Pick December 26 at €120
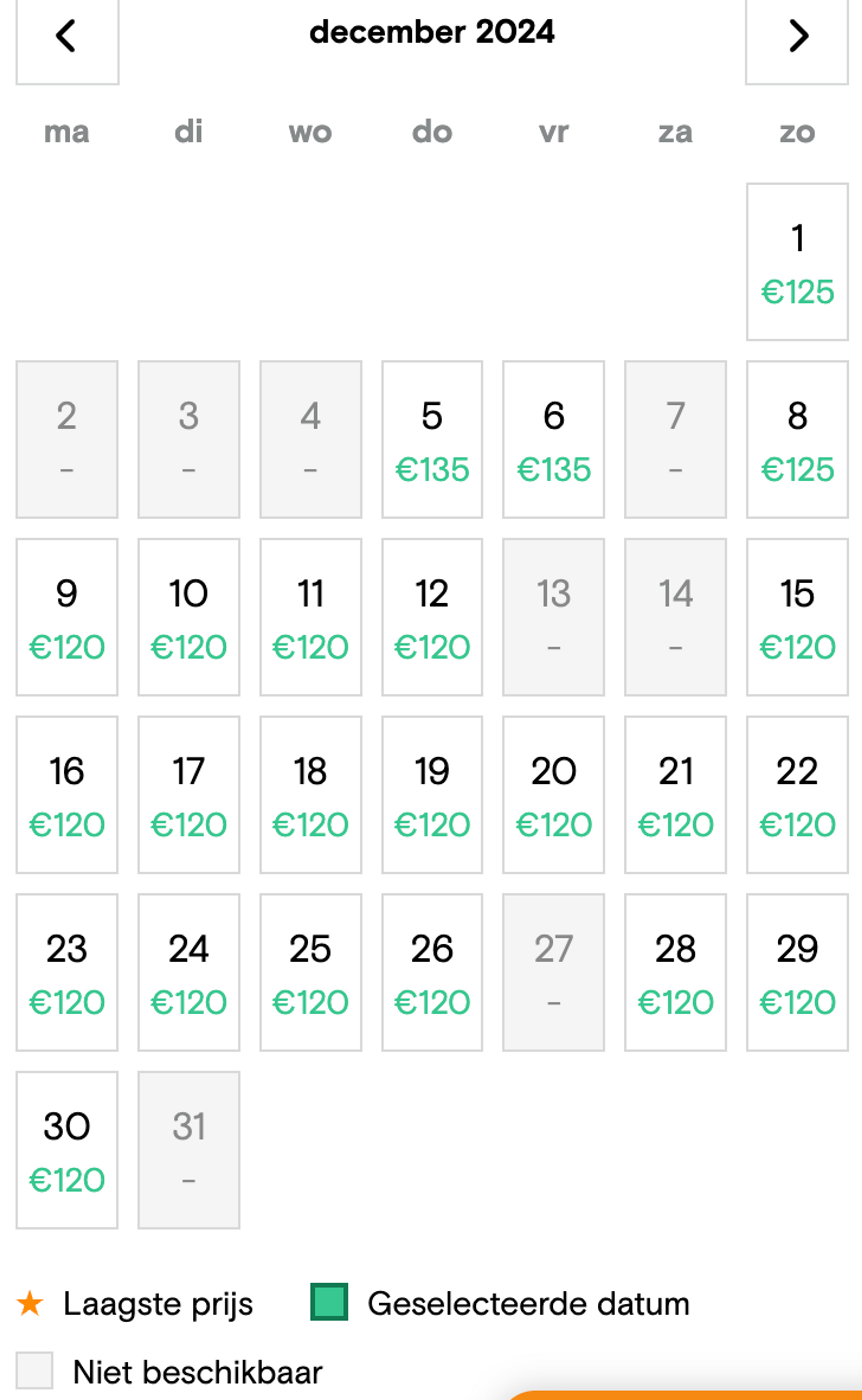 click(432, 972)
